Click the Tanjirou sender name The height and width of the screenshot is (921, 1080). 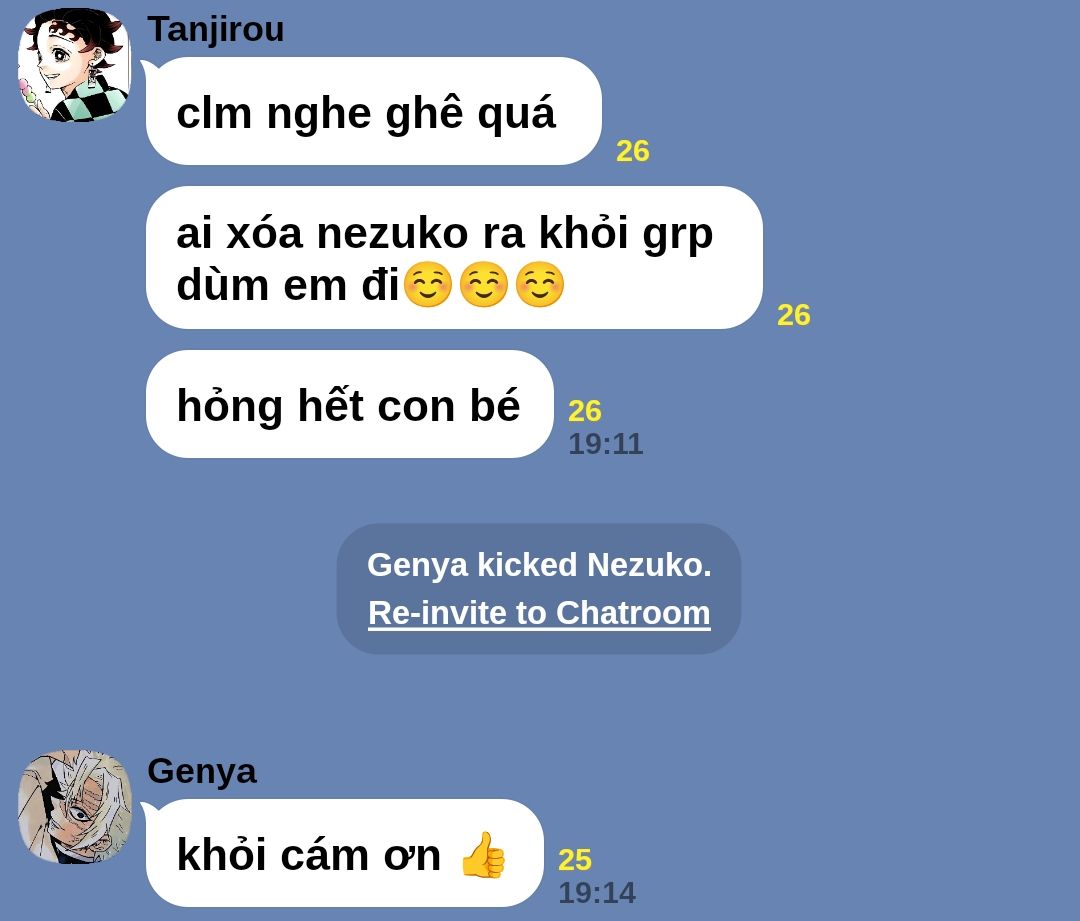(x=216, y=29)
